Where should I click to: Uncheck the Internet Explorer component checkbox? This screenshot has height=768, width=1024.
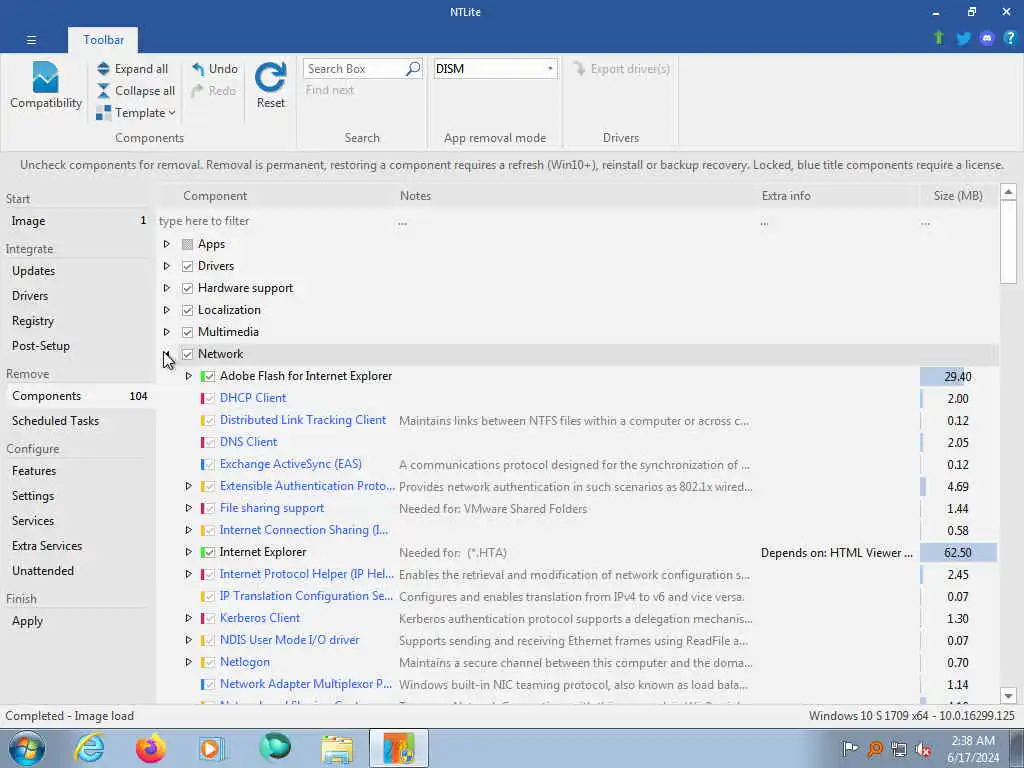209,552
